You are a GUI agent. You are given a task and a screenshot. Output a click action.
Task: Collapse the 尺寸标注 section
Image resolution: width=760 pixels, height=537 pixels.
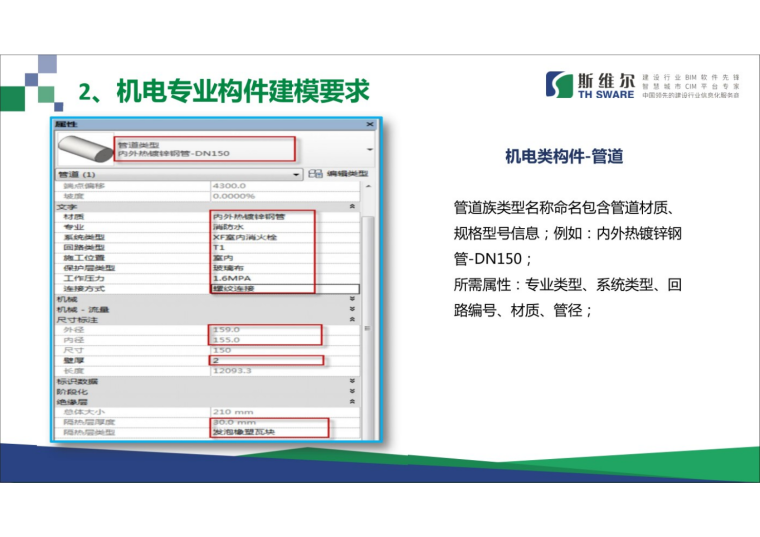click(351, 319)
